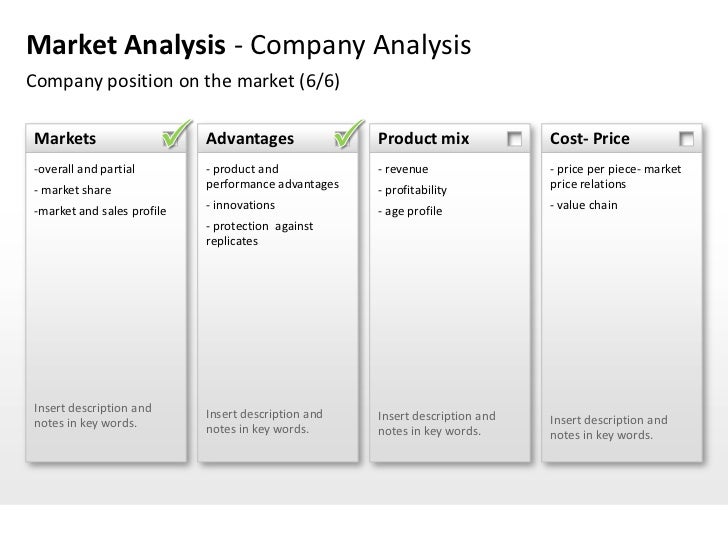The image size is (728, 546).
Task: Click the green checkmark beside Markets
Action: click(x=175, y=136)
